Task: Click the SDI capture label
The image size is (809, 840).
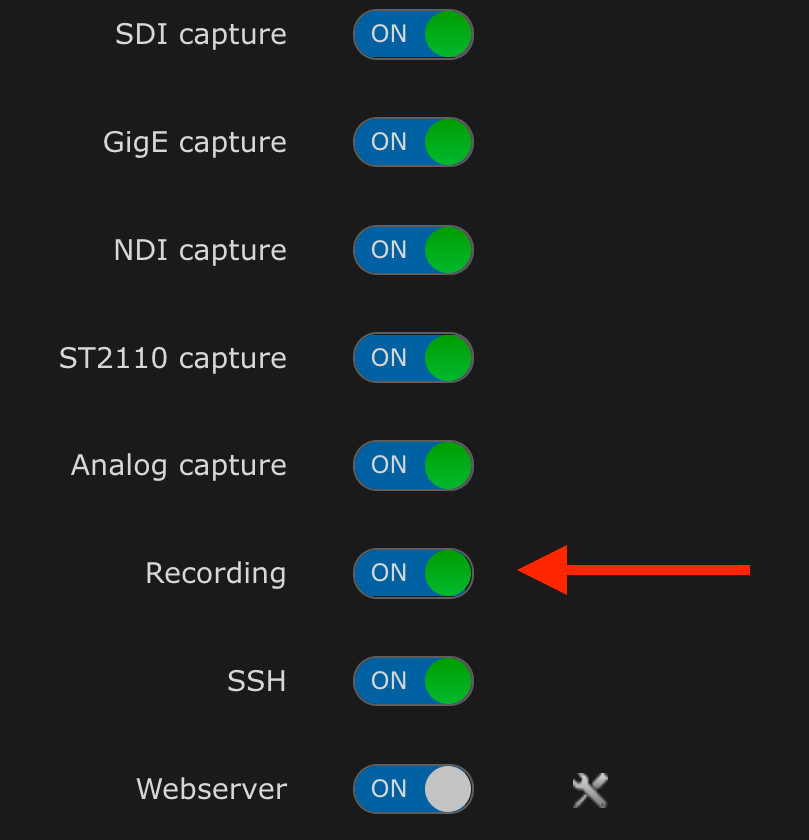Action: [x=201, y=34]
